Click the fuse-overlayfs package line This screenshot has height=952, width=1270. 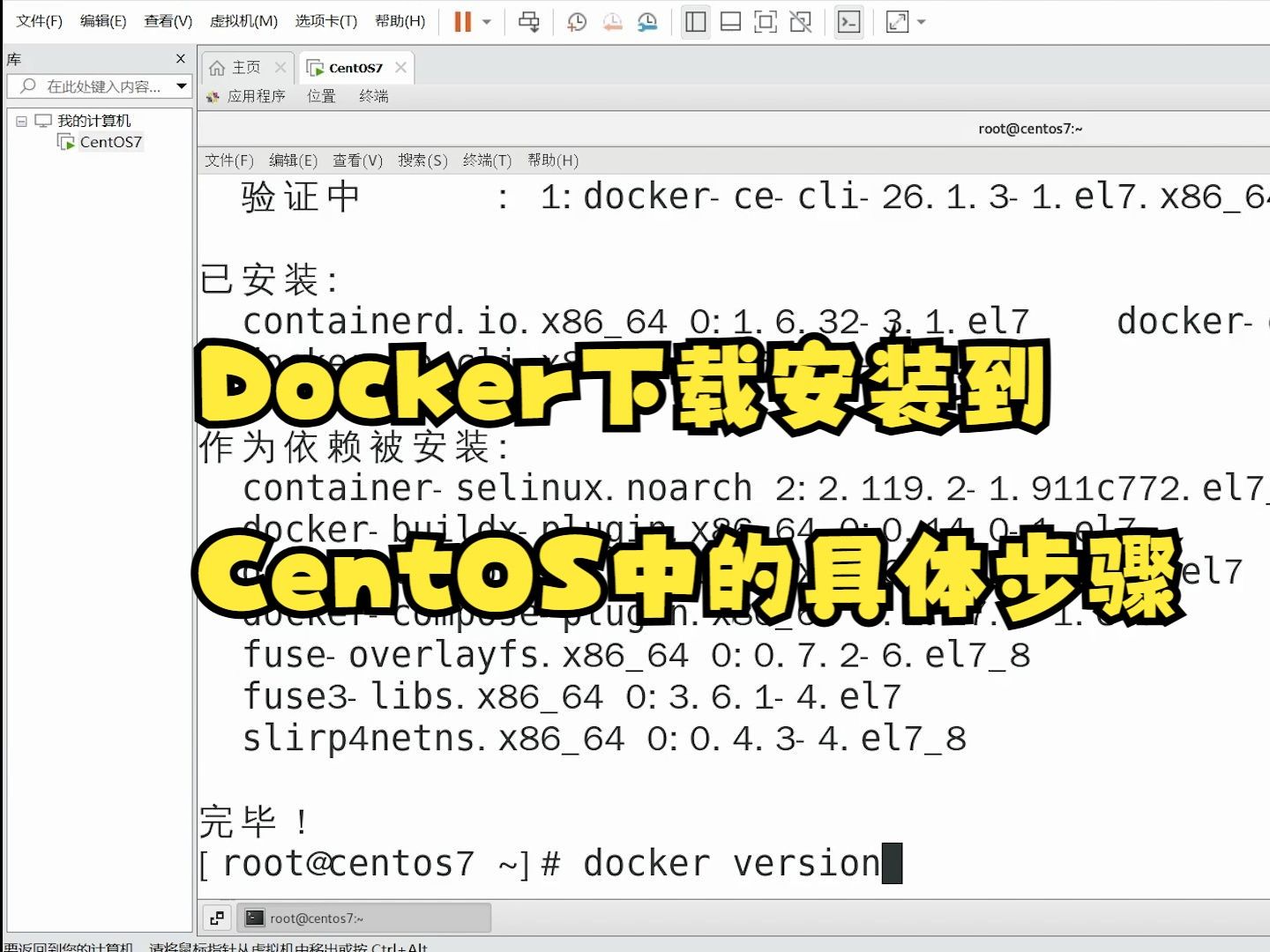[637, 655]
